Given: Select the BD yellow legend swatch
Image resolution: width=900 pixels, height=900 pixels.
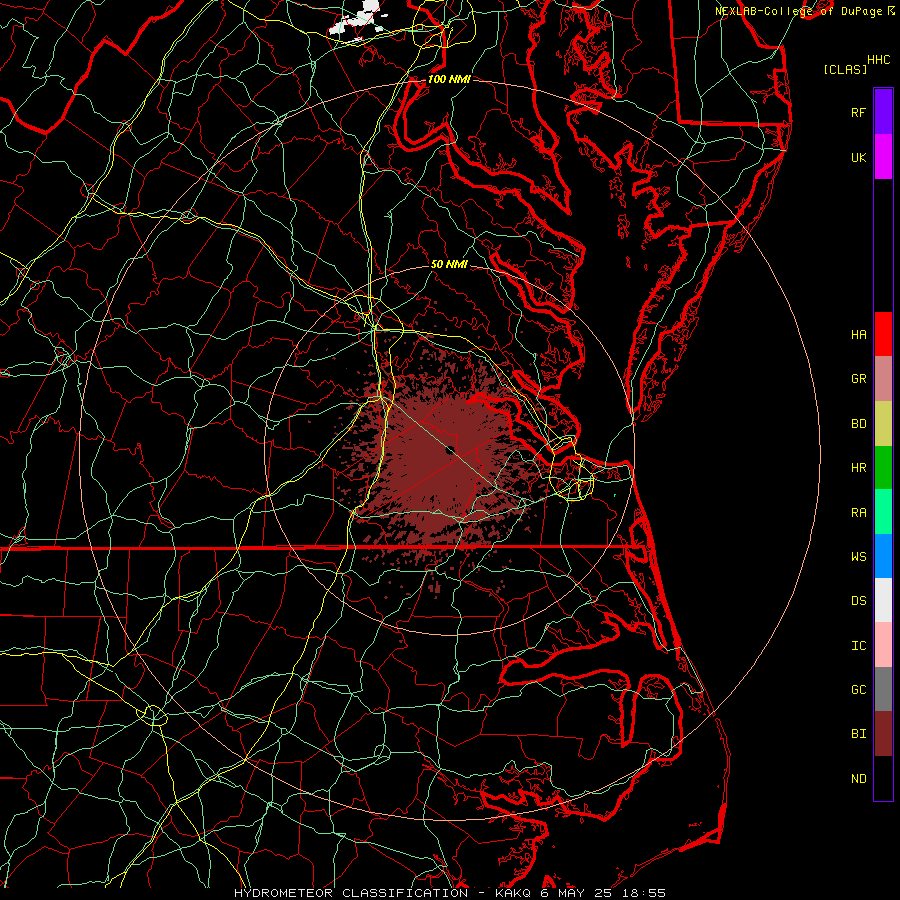Looking at the screenshot, I should pyautogui.click(x=883, y=424).
